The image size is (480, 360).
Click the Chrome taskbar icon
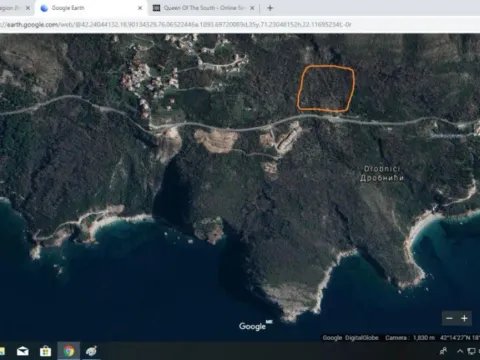click(x=69, y=351)
